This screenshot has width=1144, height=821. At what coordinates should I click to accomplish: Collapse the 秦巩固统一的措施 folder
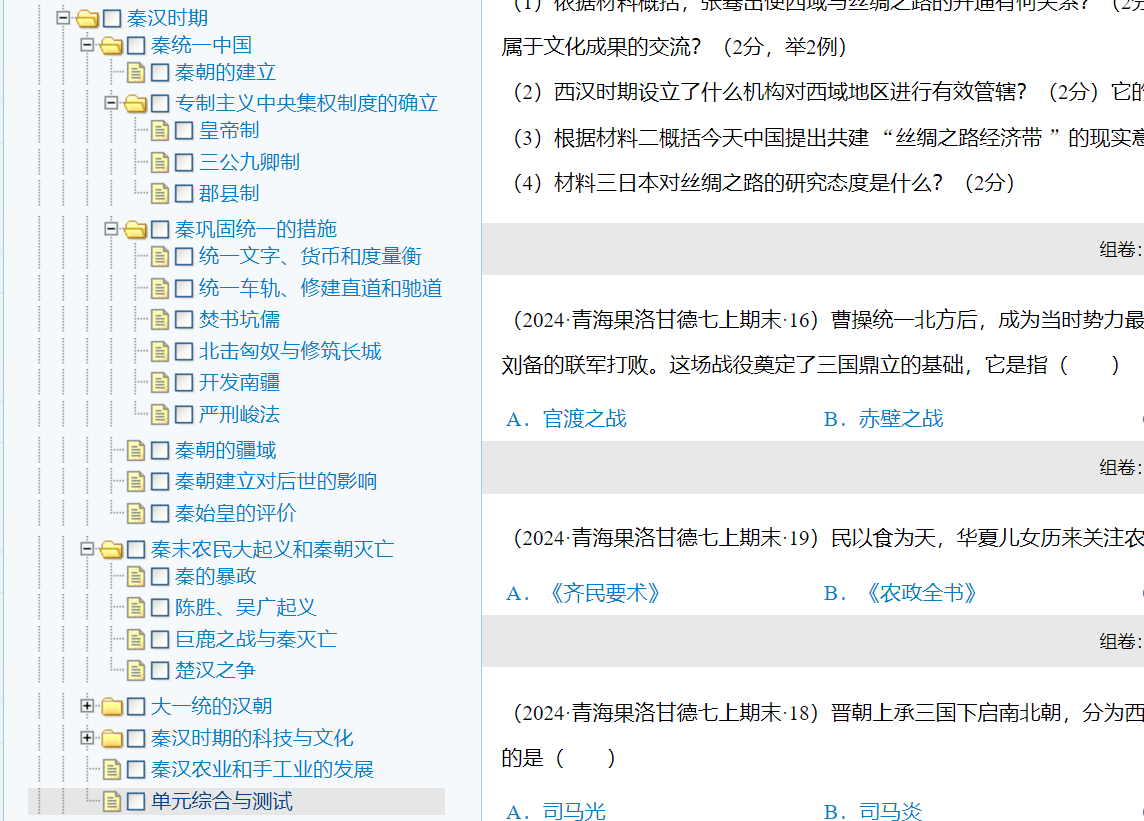(112, 229)
